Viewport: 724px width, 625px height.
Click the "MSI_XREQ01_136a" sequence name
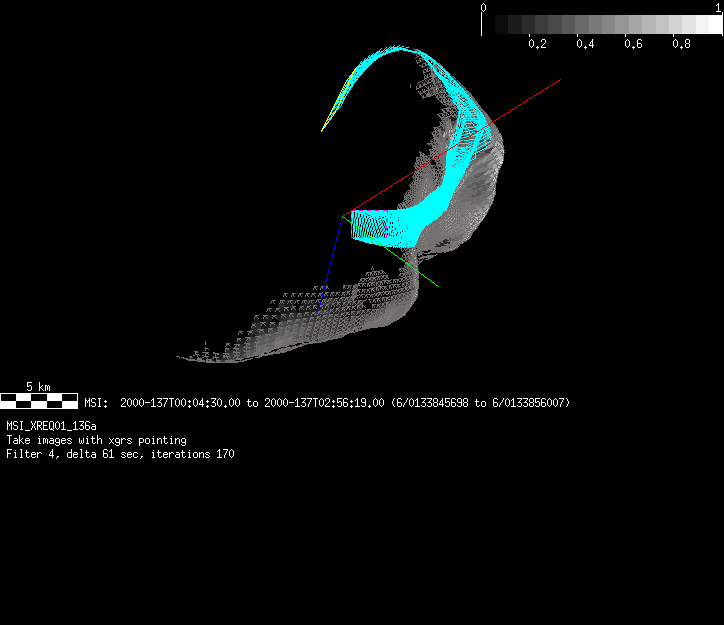(x=51, y=426)
